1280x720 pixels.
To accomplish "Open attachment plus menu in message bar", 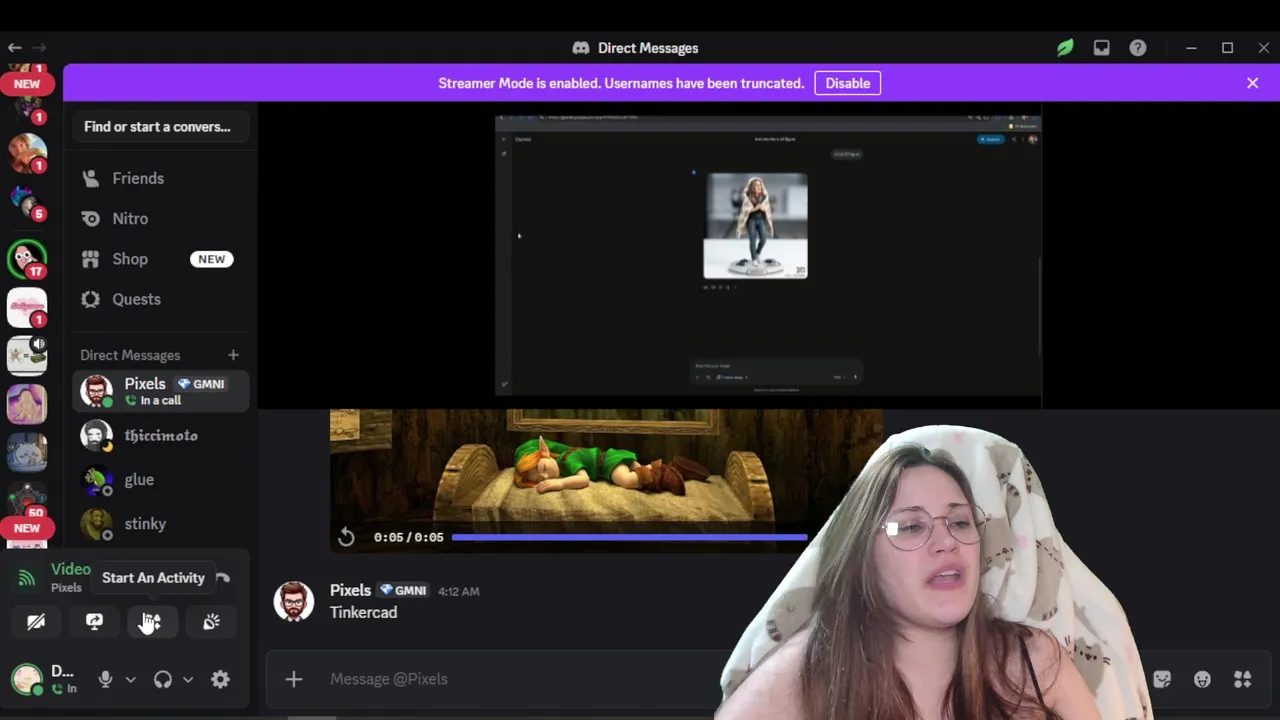I will coord(294,679).
